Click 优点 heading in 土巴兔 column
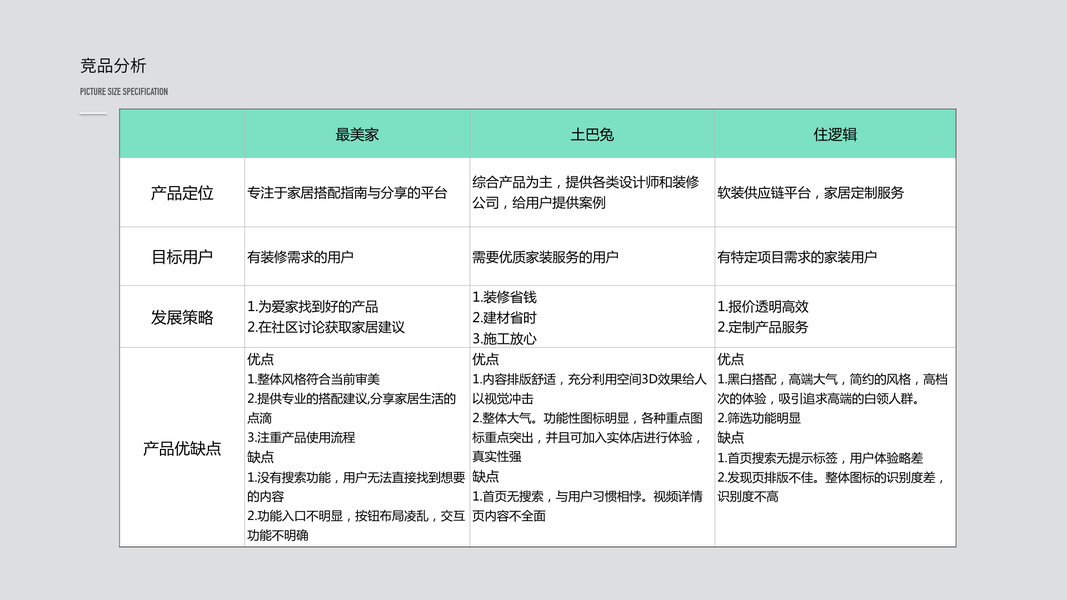Image resolution: width=1067 pixels, height=600 pixels. click(486, 359)
